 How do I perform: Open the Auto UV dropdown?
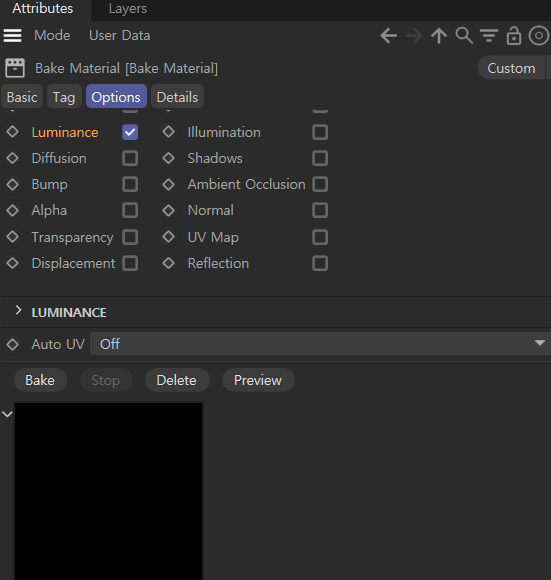tap(321, 344)
